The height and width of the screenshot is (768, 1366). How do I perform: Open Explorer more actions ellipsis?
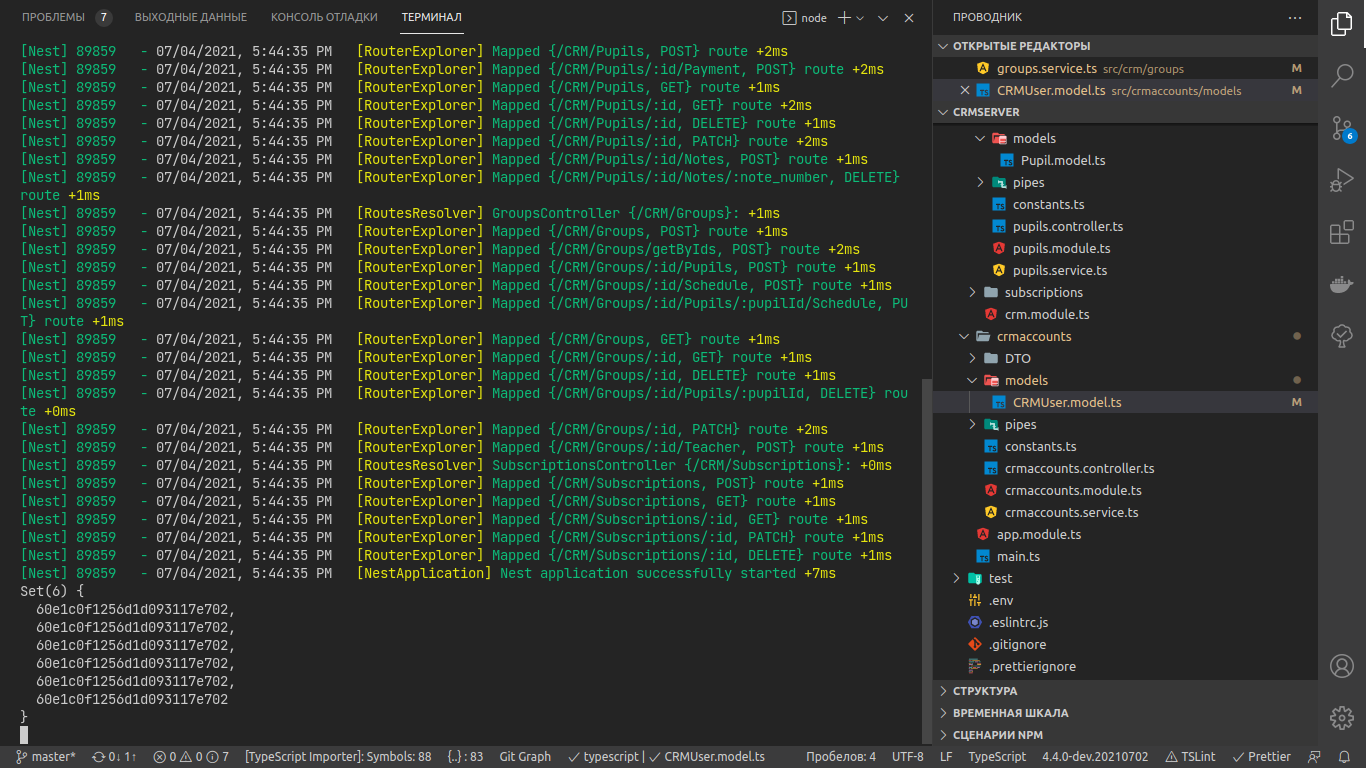[x=1296, y=17]
